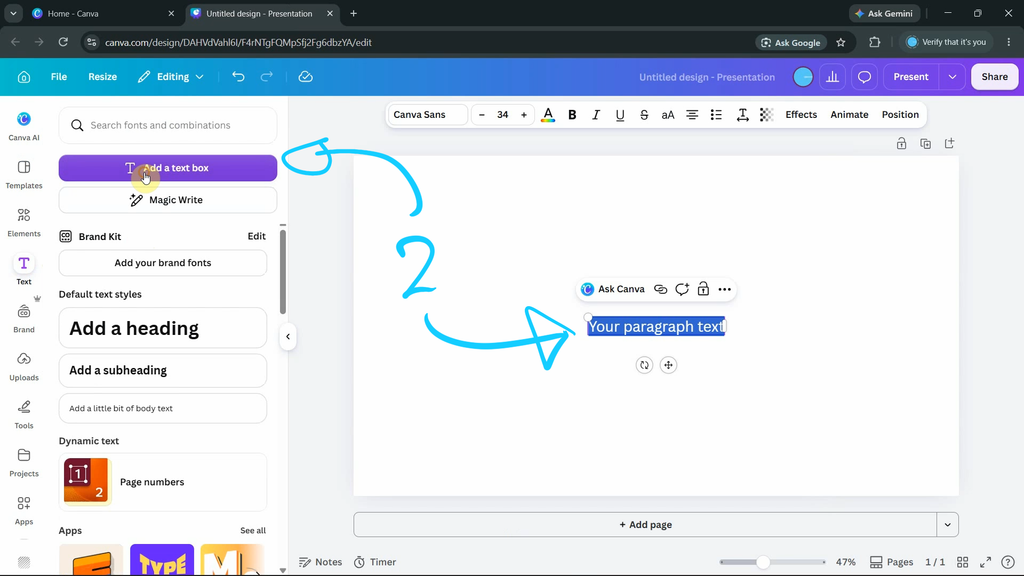Screen dimensions: 1024x576
Task: Toggle strikethrough formatting
Action: 644,115
